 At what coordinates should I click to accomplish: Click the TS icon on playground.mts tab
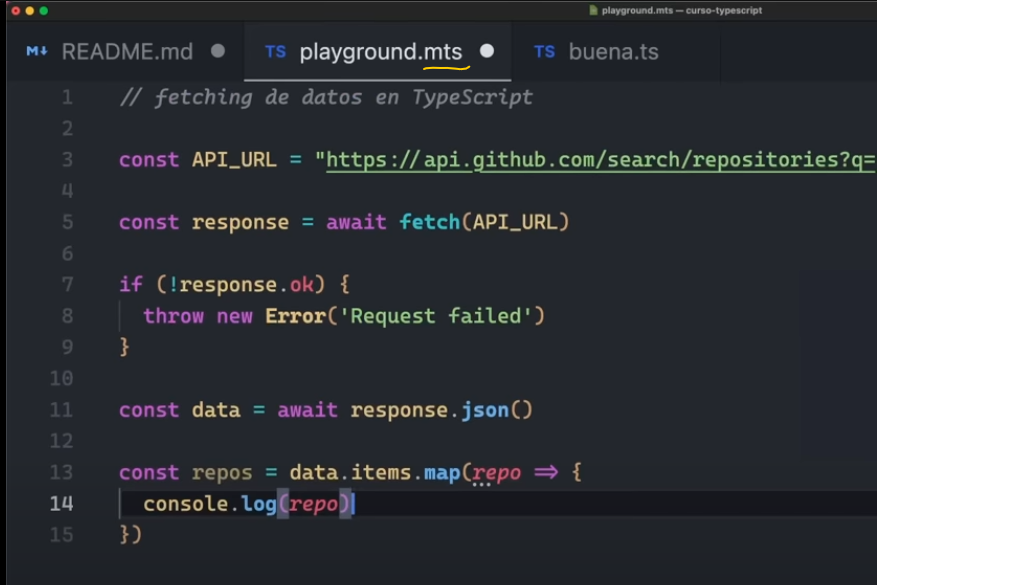coord(275,52)
